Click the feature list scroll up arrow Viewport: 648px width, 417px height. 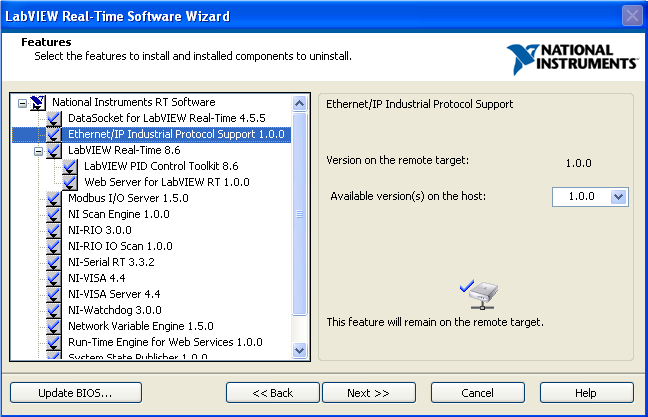(300, 103)
